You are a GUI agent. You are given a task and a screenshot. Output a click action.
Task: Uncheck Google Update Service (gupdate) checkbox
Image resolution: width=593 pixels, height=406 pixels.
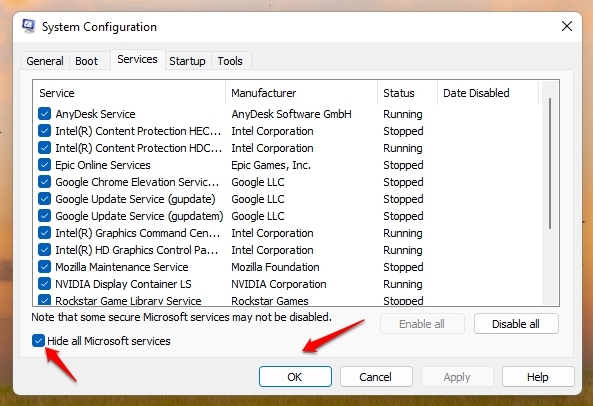point(44,199)
